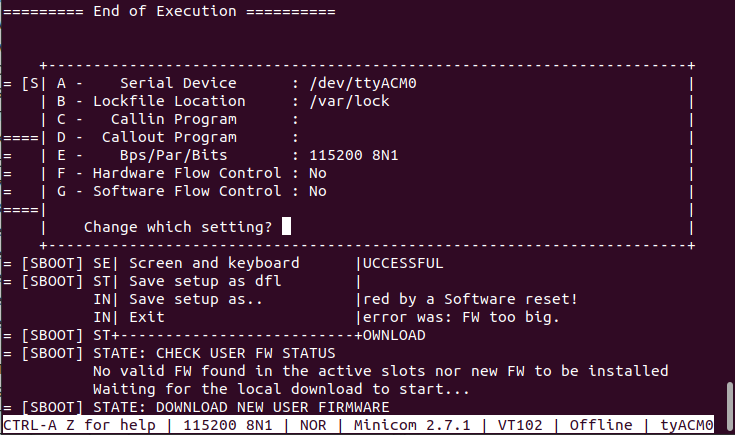Choose 'Save setup as dfl' menu entry
This screenshot has width=735, height=435.
[205, 281]
